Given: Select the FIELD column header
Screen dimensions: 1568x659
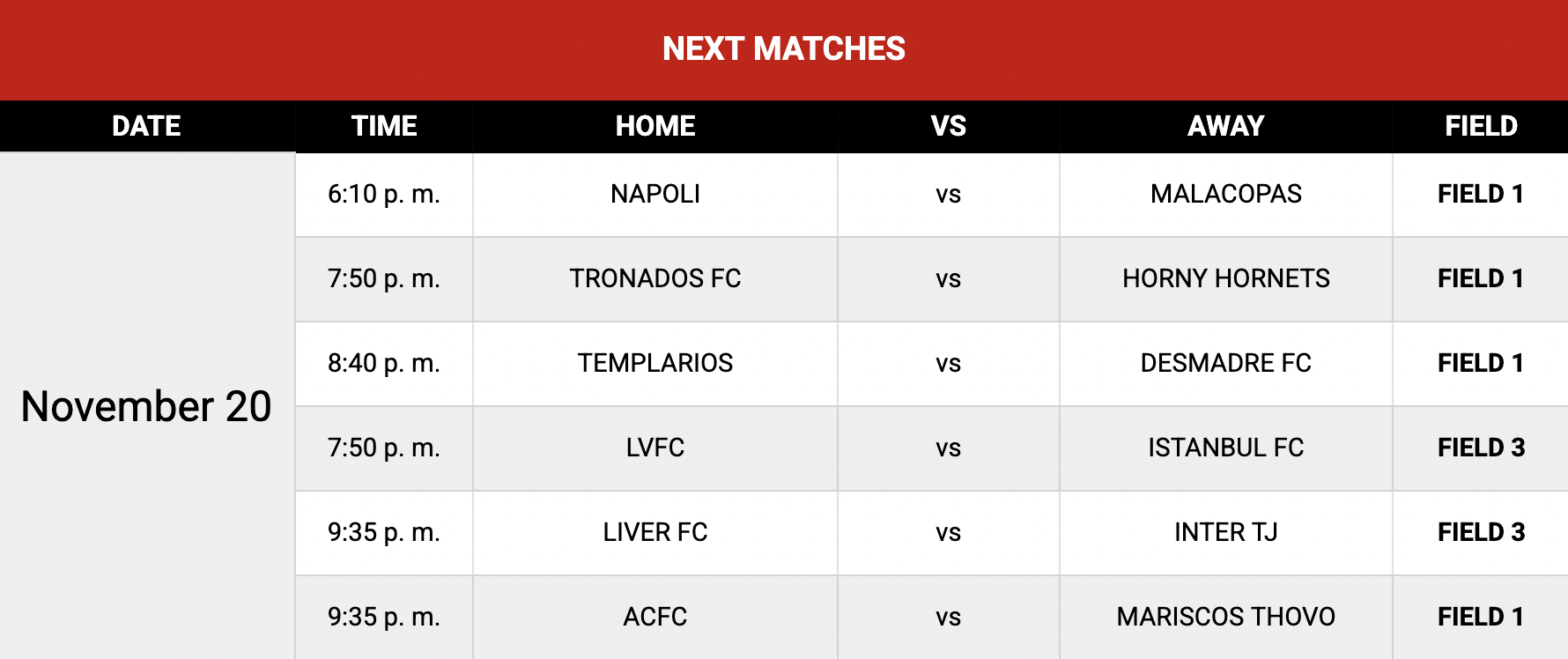Looking at the screenshot, I should 1481,126.
